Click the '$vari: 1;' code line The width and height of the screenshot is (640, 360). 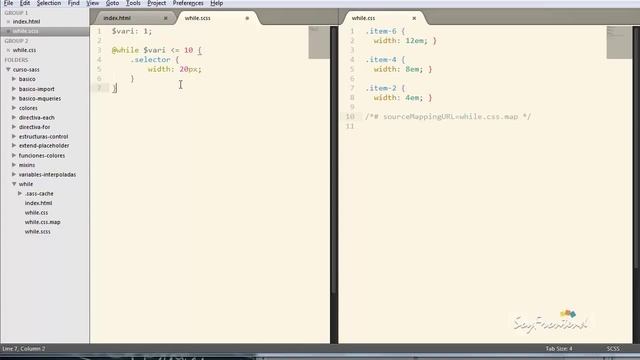(132, 31)
